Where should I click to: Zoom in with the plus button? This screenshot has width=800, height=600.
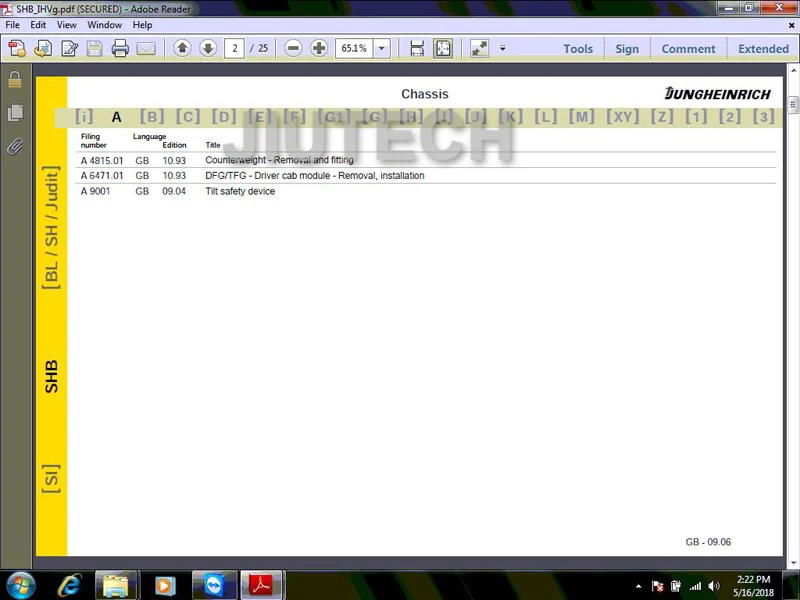coord(319,48)
